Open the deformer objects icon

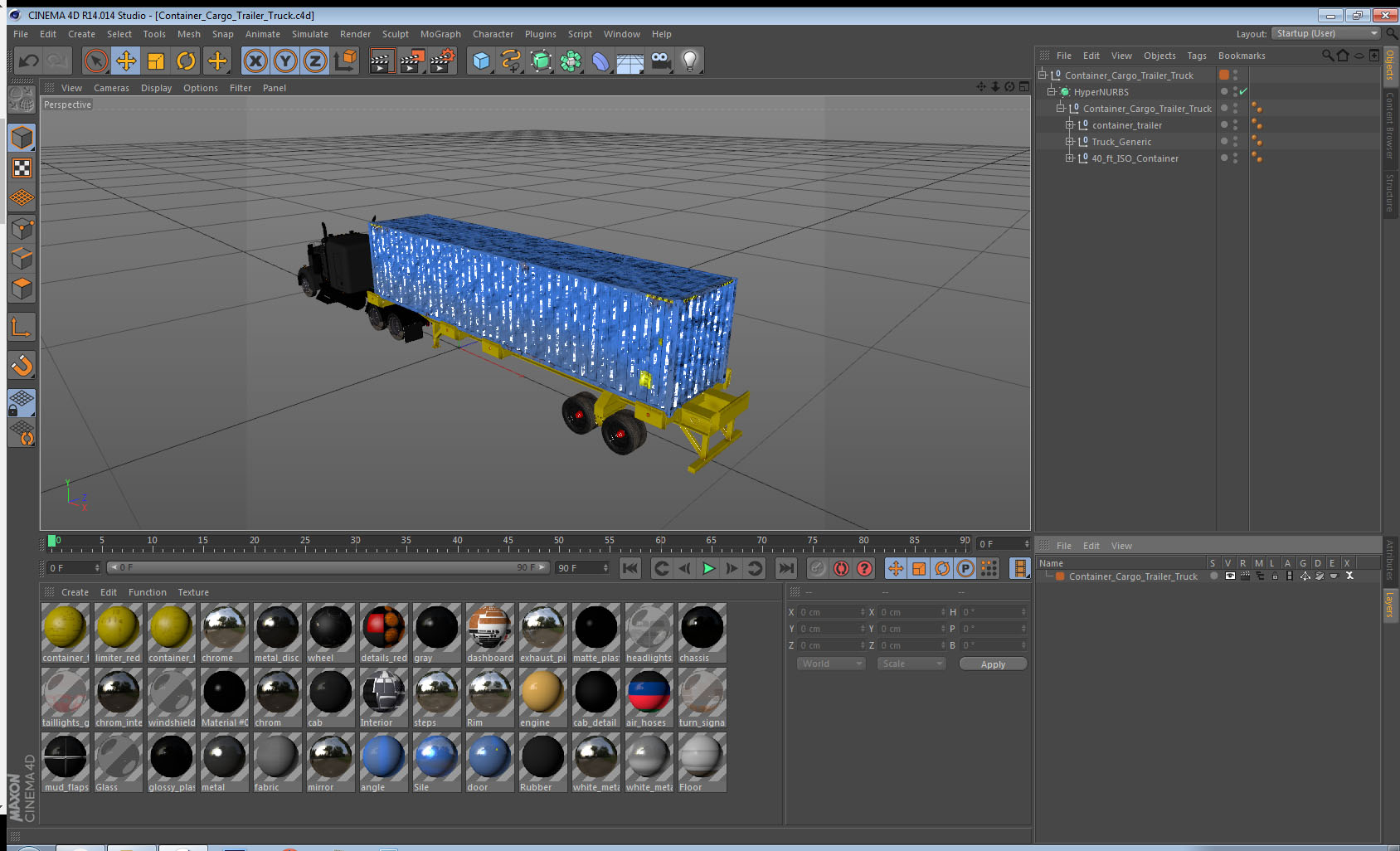coord(600,61)
